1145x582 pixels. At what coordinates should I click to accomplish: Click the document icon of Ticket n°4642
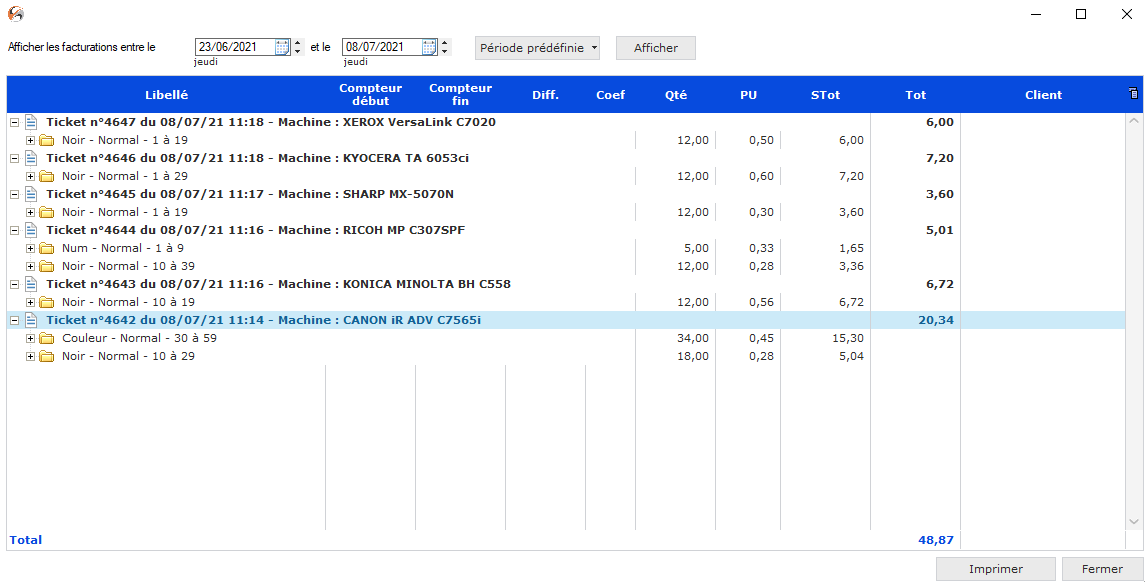[x=31, y=320]
